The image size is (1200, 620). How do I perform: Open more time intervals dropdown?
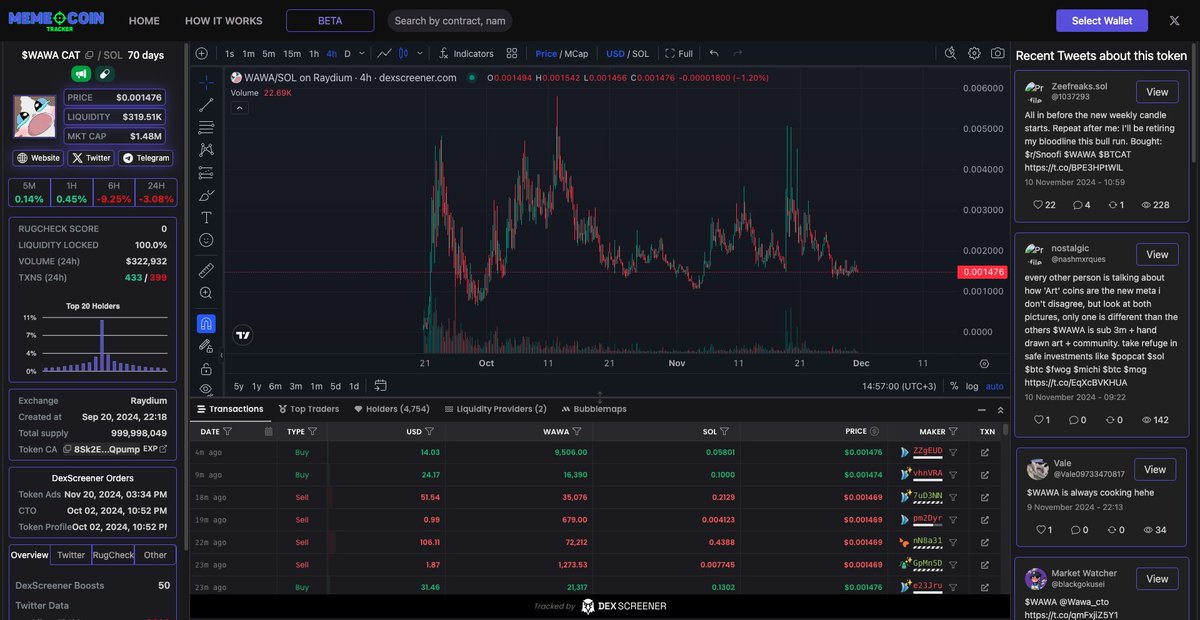pyautogui.click(x=363, y=53)
